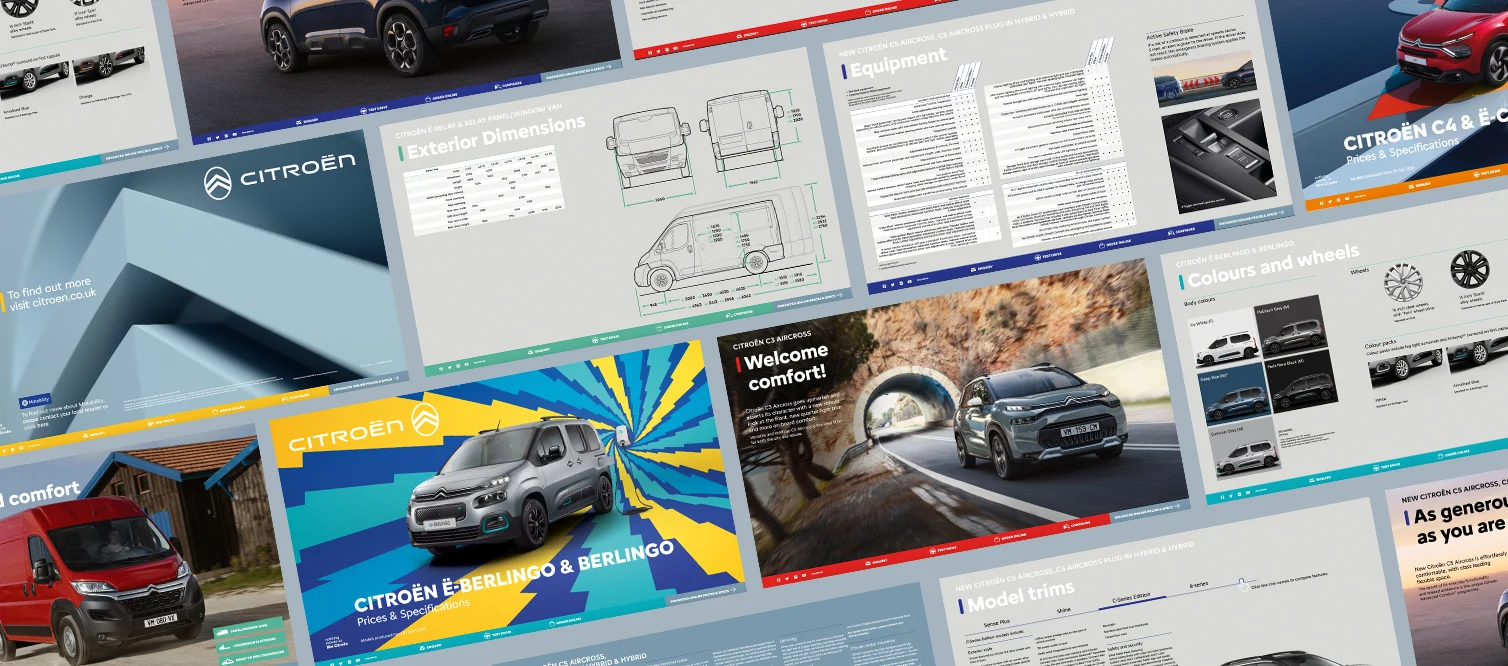The width and height of the screenshot is (1508, 666).
Task: Switch to the Shine trim tab
Action: tap(1064, 608)
